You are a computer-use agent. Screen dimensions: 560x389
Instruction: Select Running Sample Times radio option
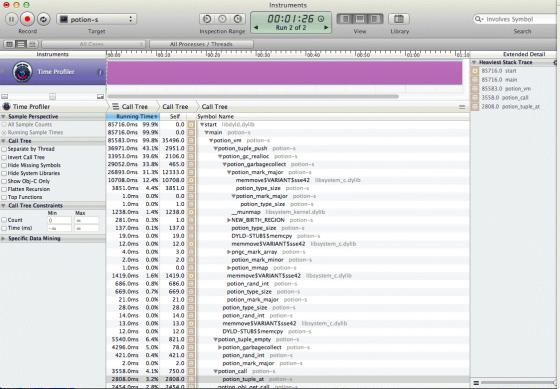(4, 133)
